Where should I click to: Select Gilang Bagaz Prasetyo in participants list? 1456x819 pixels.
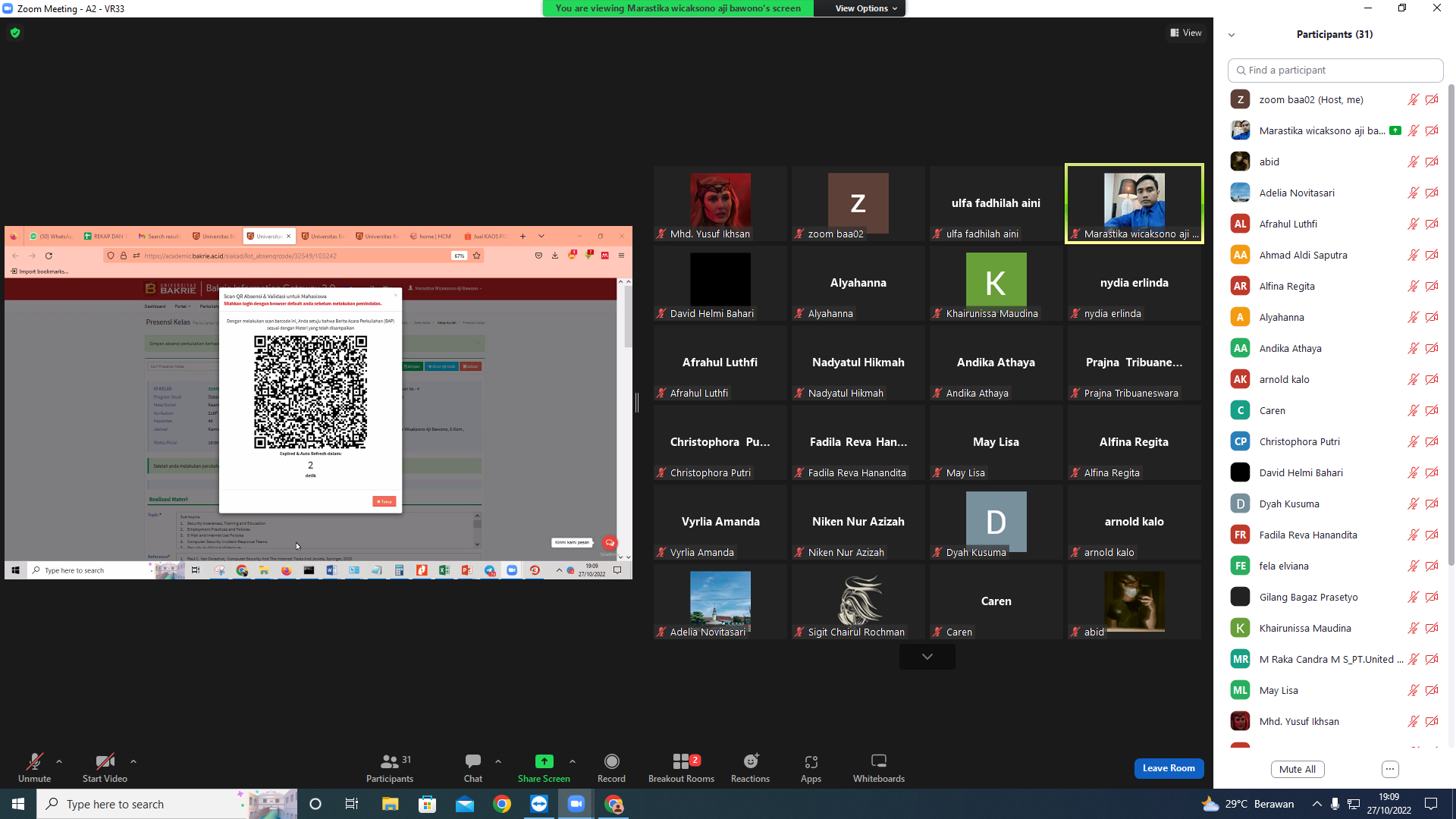[x=1335, y=597]
